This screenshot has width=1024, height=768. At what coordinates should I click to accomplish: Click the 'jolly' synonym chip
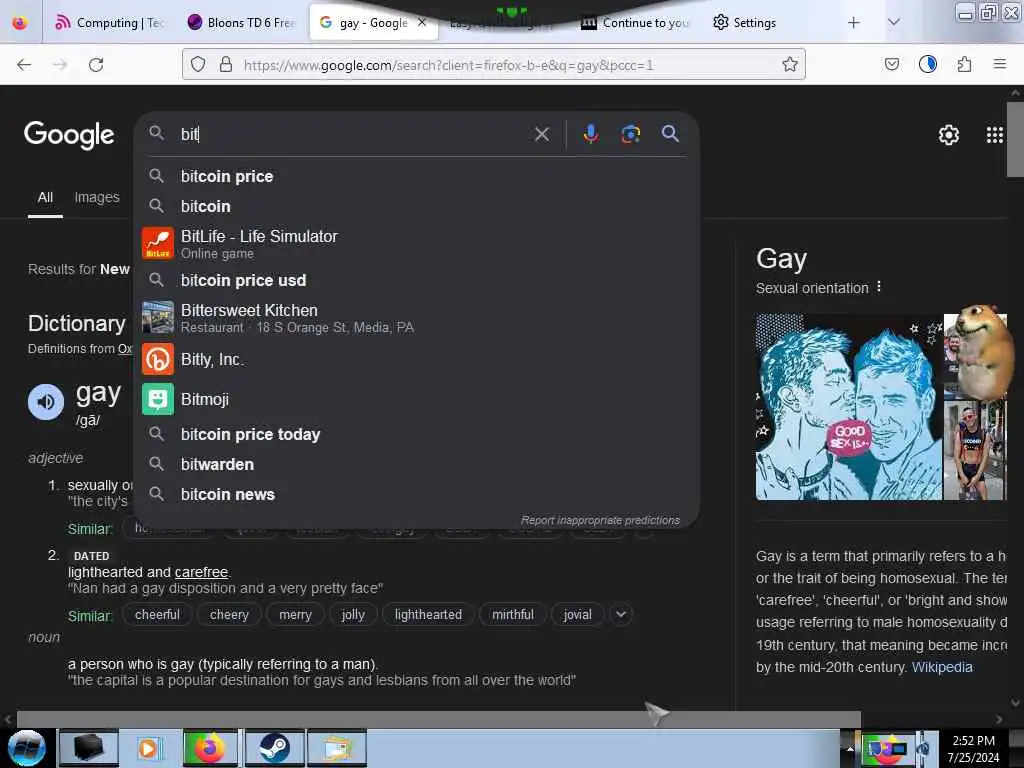(x=353, y=615)
